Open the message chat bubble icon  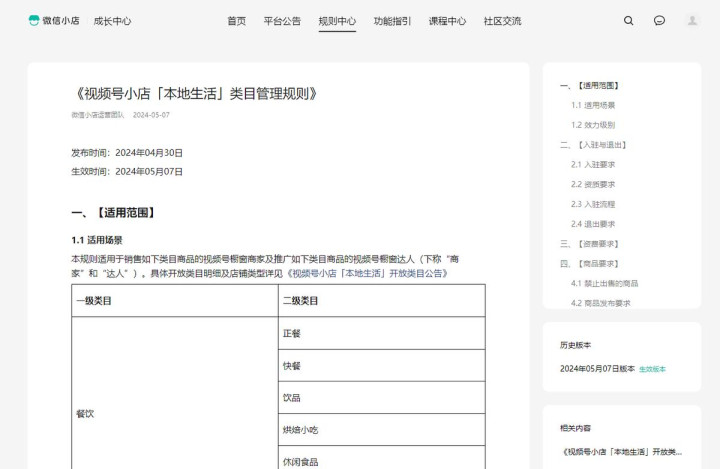[659, 21]
